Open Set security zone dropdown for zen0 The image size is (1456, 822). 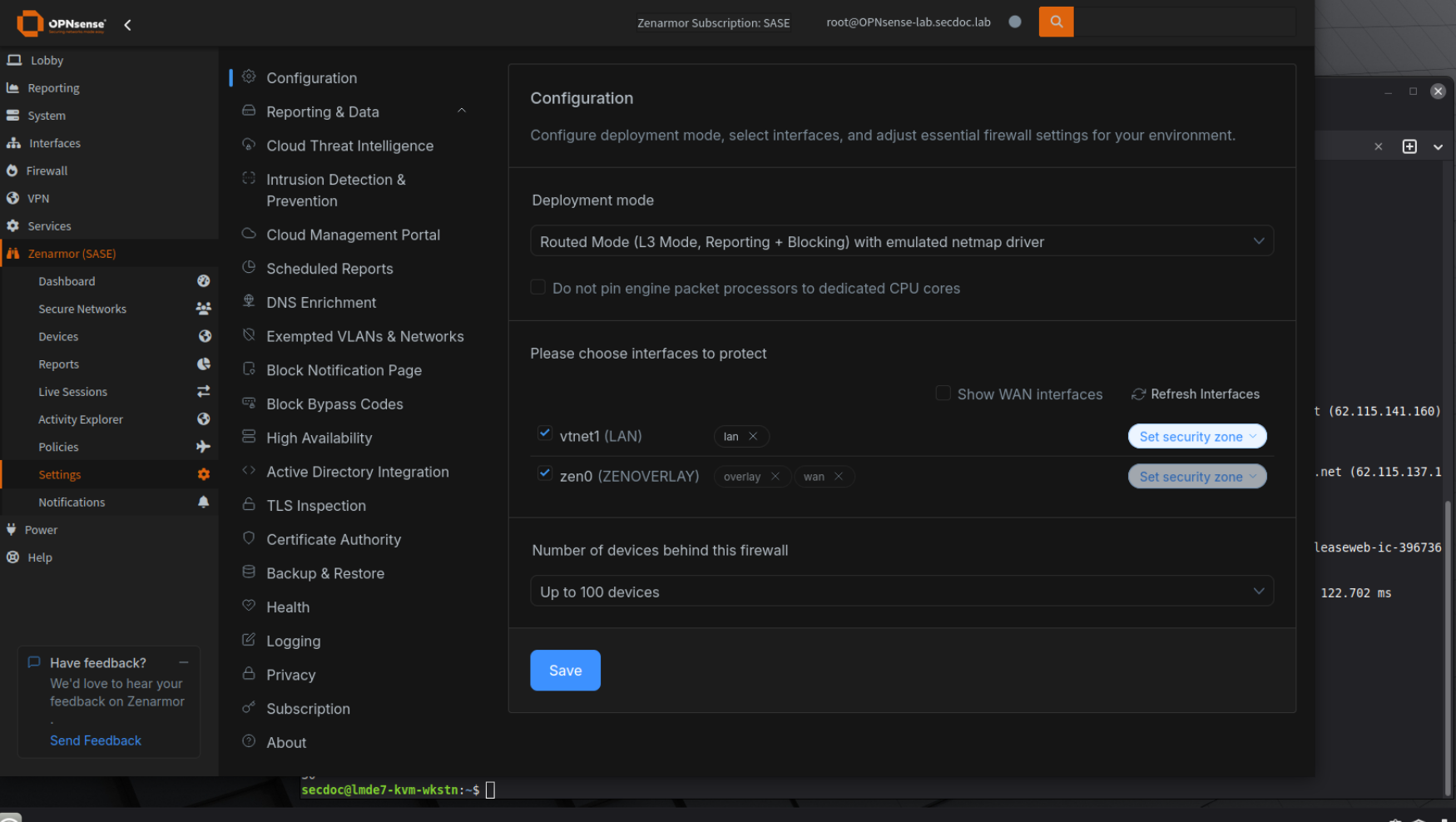click(1197, 476)
